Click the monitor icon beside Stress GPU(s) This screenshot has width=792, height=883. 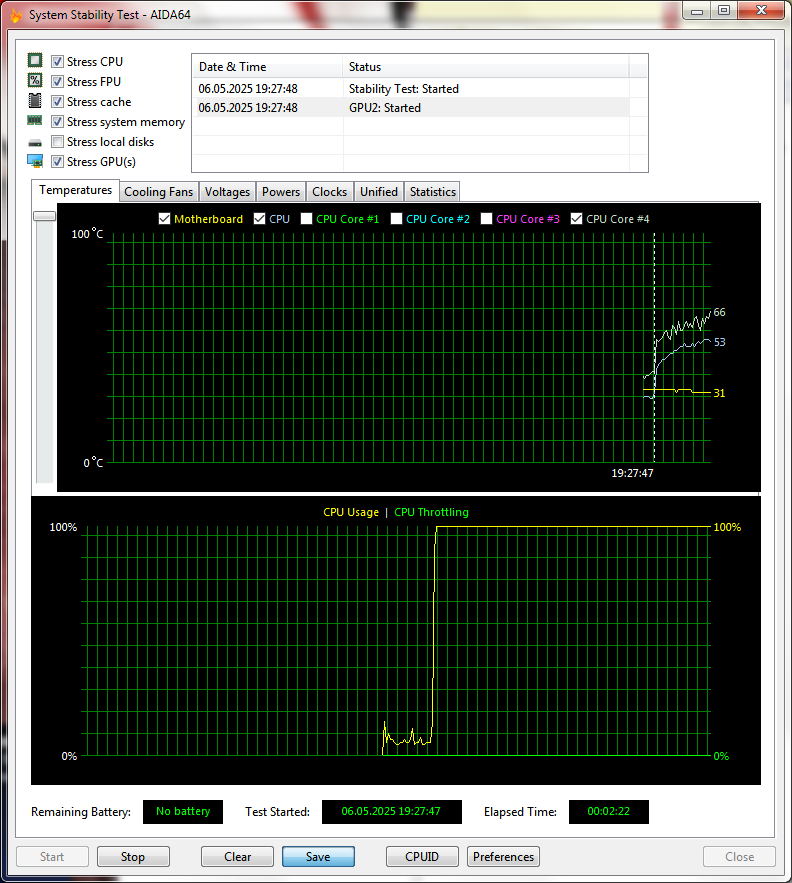[x=35, y=162]
